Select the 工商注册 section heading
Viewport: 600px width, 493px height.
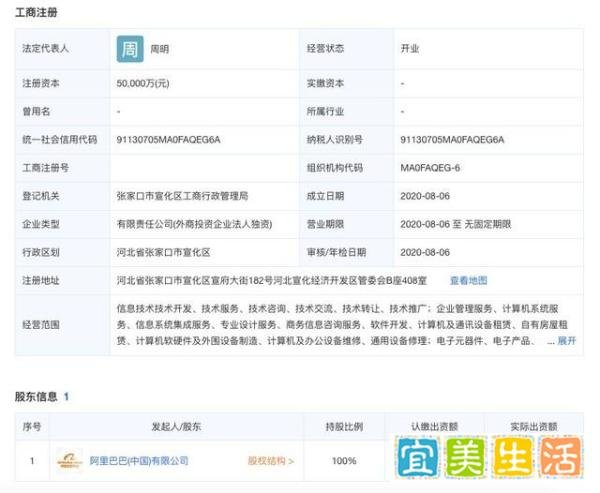coord(36,13)
